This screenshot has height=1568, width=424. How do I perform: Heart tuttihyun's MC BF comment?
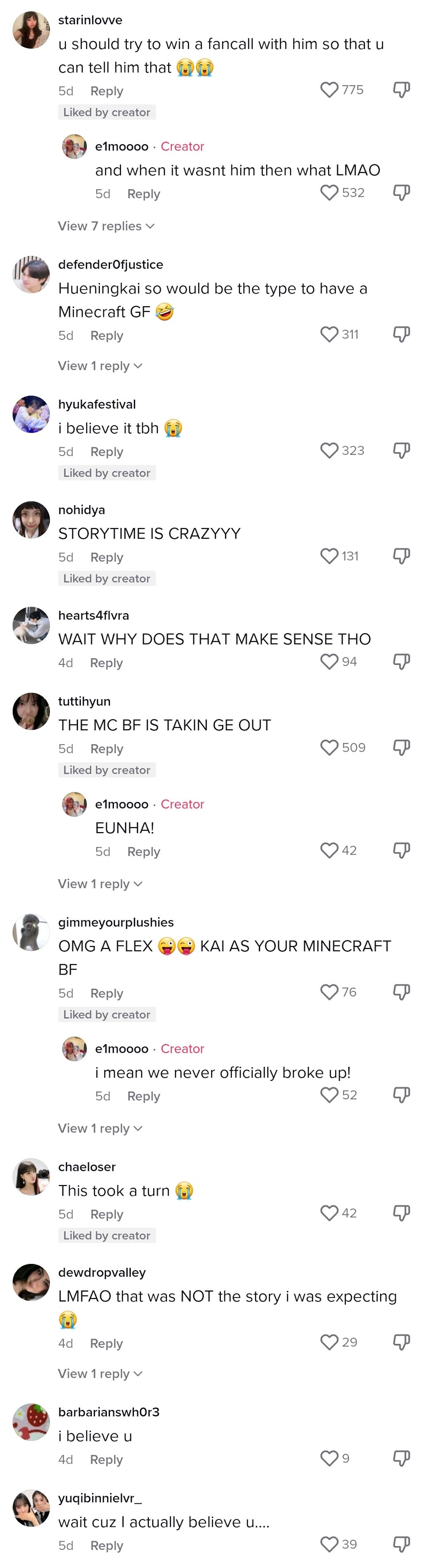coord(329,747)
